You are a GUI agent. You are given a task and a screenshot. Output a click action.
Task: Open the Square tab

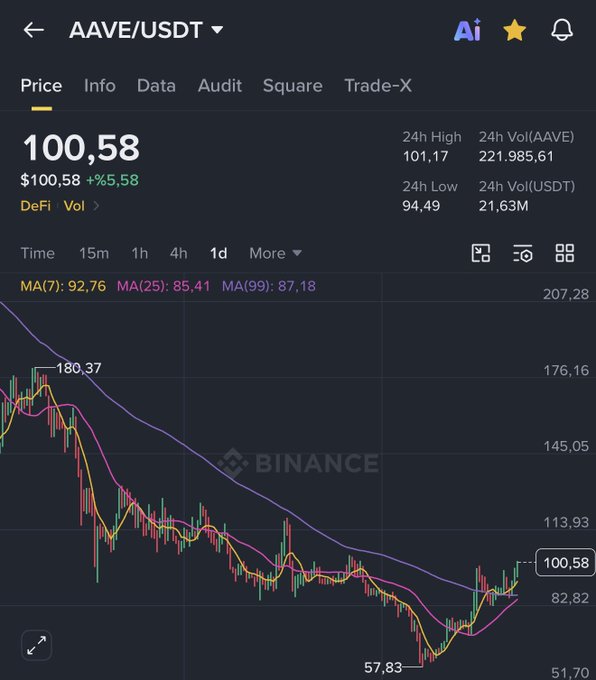coord(293,86)
